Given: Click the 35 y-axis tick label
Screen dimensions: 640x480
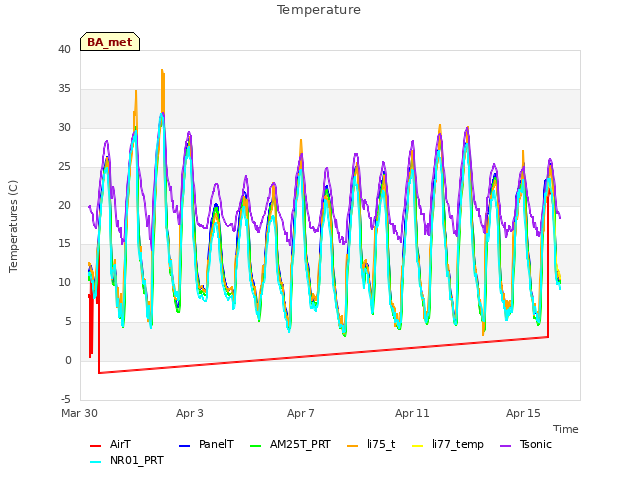Looking at the screenshot, I should tap(64, 89).
